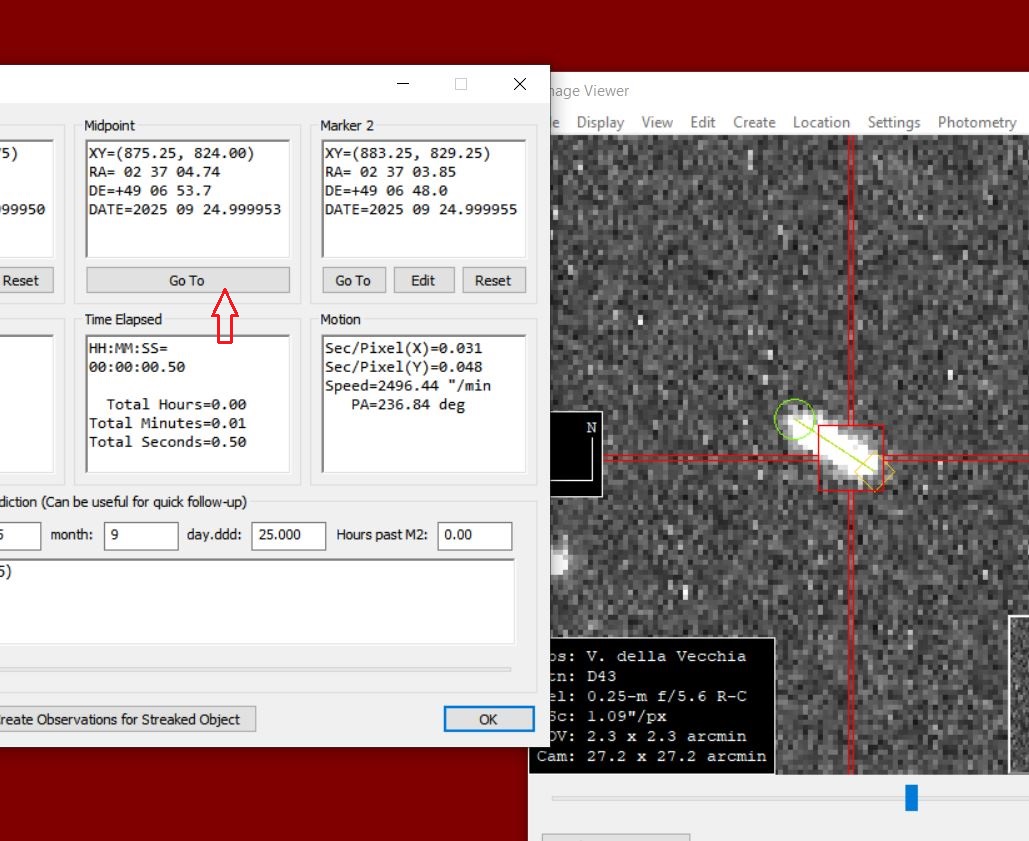1029x841 pixels.
Task: Click the green circle marker on the streak
Action: tap(794, 418)
